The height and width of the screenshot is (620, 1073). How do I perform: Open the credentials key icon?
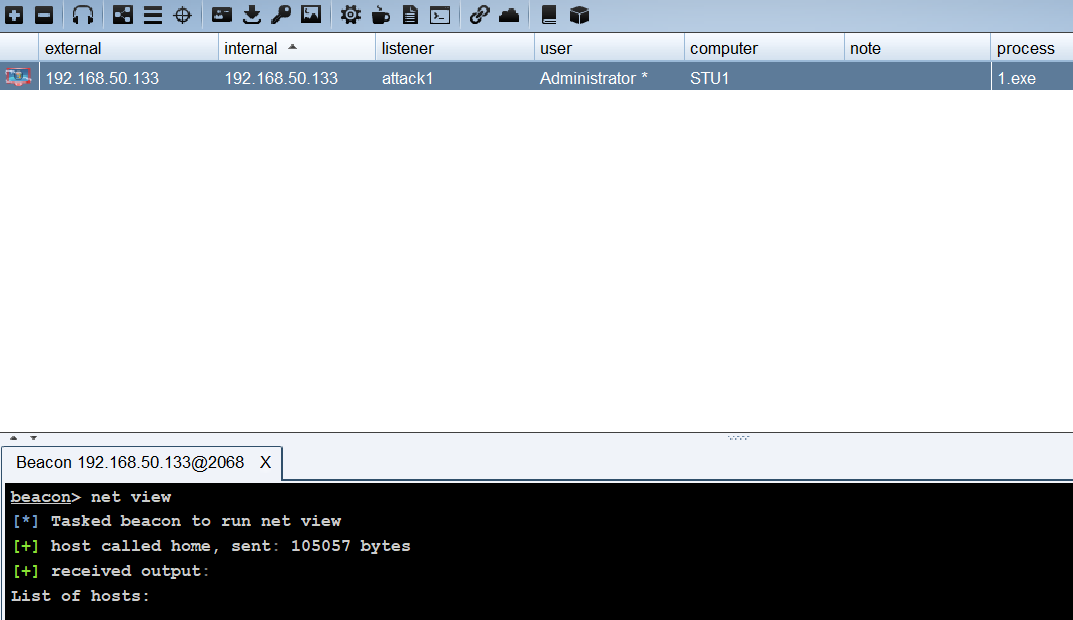point(281,15)
